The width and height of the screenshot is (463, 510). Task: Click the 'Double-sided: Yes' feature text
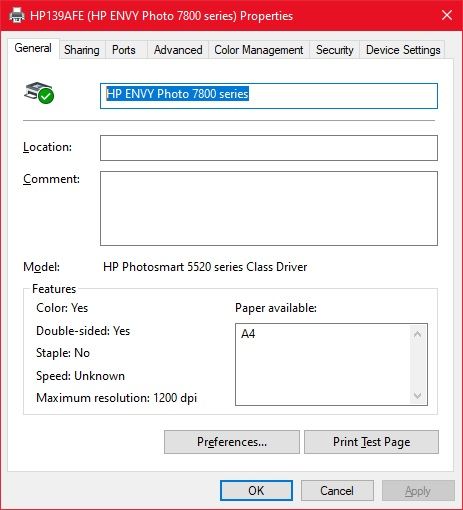[83, 331]
